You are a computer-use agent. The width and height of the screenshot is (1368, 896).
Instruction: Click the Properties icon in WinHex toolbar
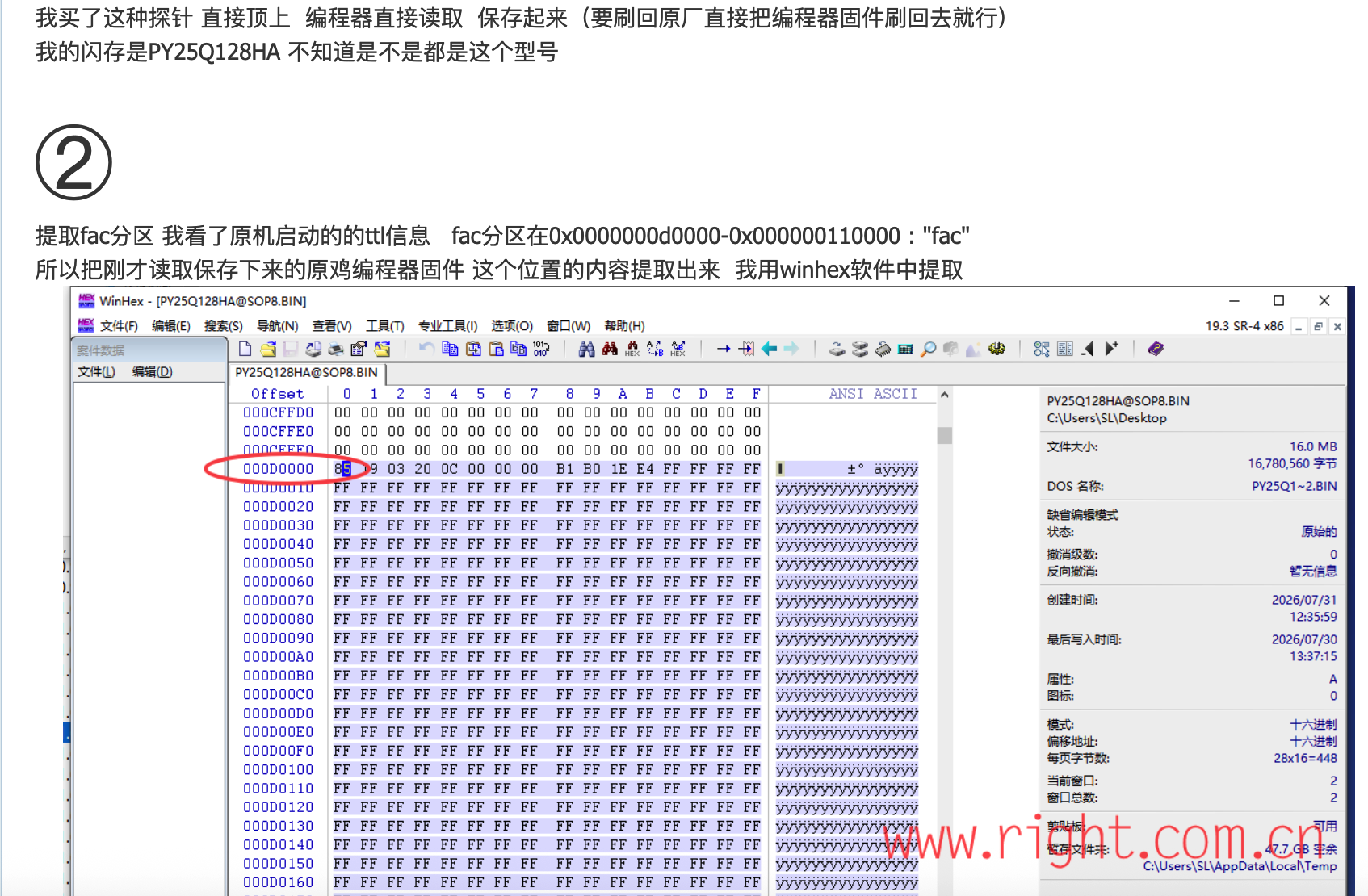point(359,349)
